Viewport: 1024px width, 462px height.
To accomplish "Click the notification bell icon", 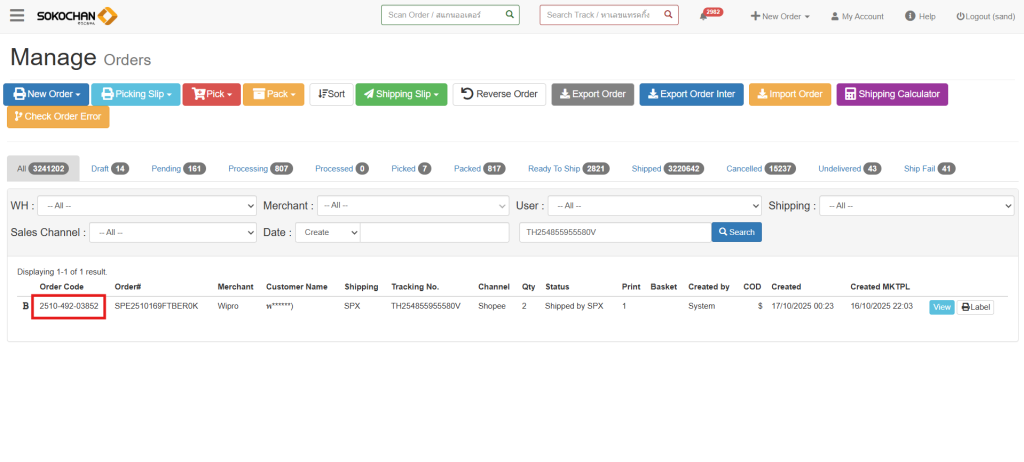I will coord(704,17).
